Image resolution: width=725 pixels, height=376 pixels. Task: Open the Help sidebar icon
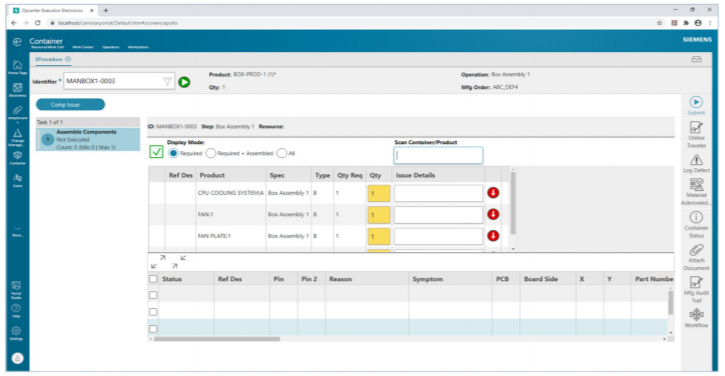(x=16, y=308)
